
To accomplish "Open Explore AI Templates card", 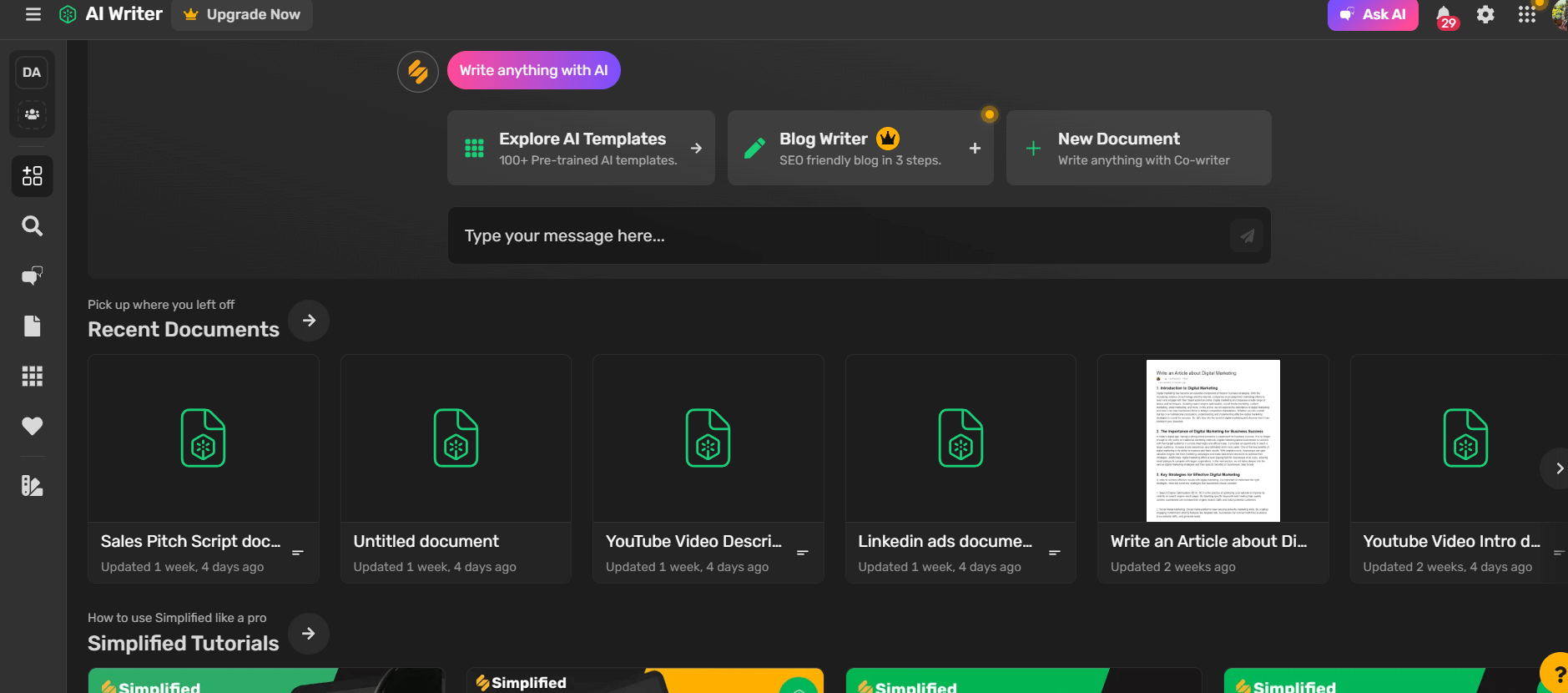I will point(581,148).
